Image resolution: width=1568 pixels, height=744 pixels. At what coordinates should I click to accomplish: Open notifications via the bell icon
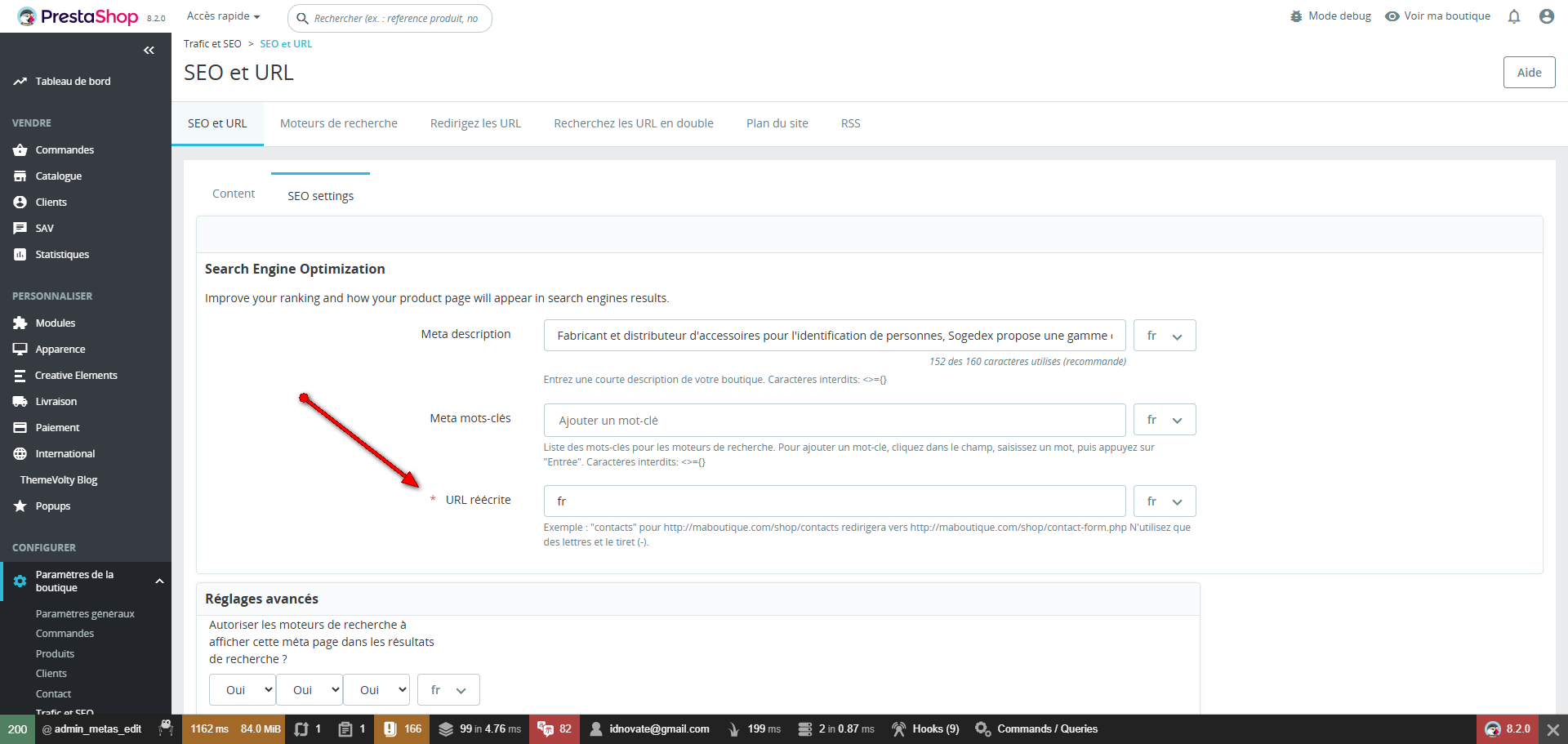tap(1514, 16)
